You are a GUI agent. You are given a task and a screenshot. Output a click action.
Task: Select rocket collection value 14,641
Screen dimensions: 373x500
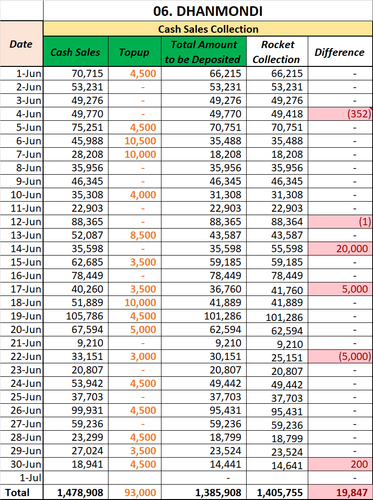(277, 464)
